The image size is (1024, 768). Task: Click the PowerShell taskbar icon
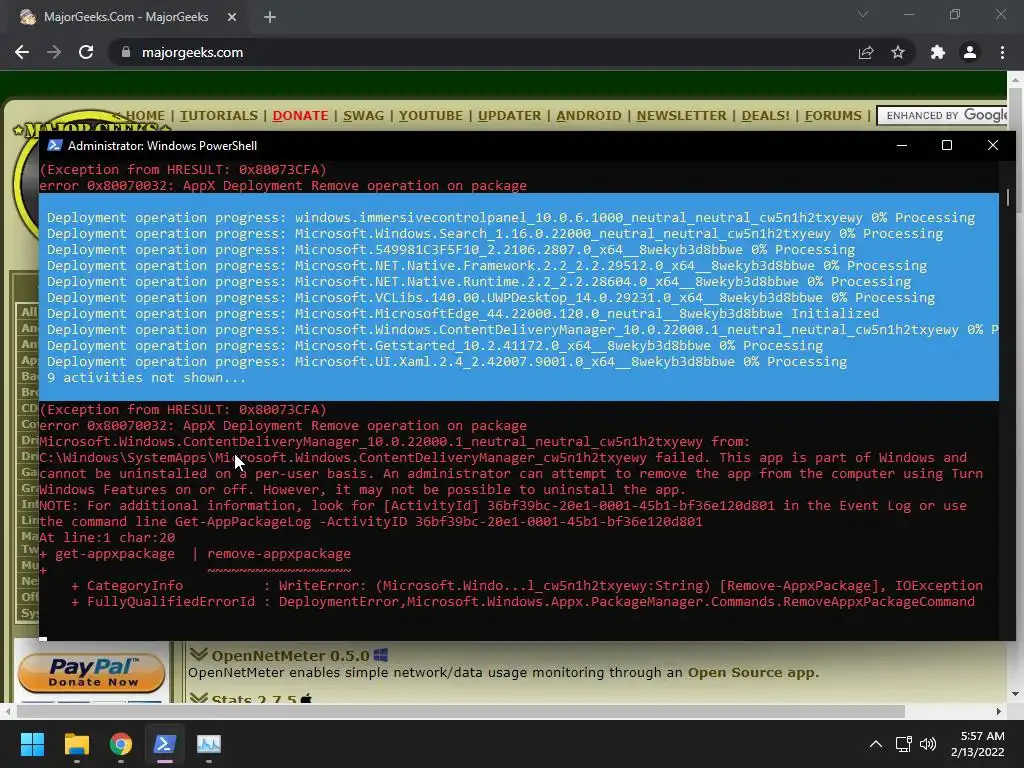point(165,744)
